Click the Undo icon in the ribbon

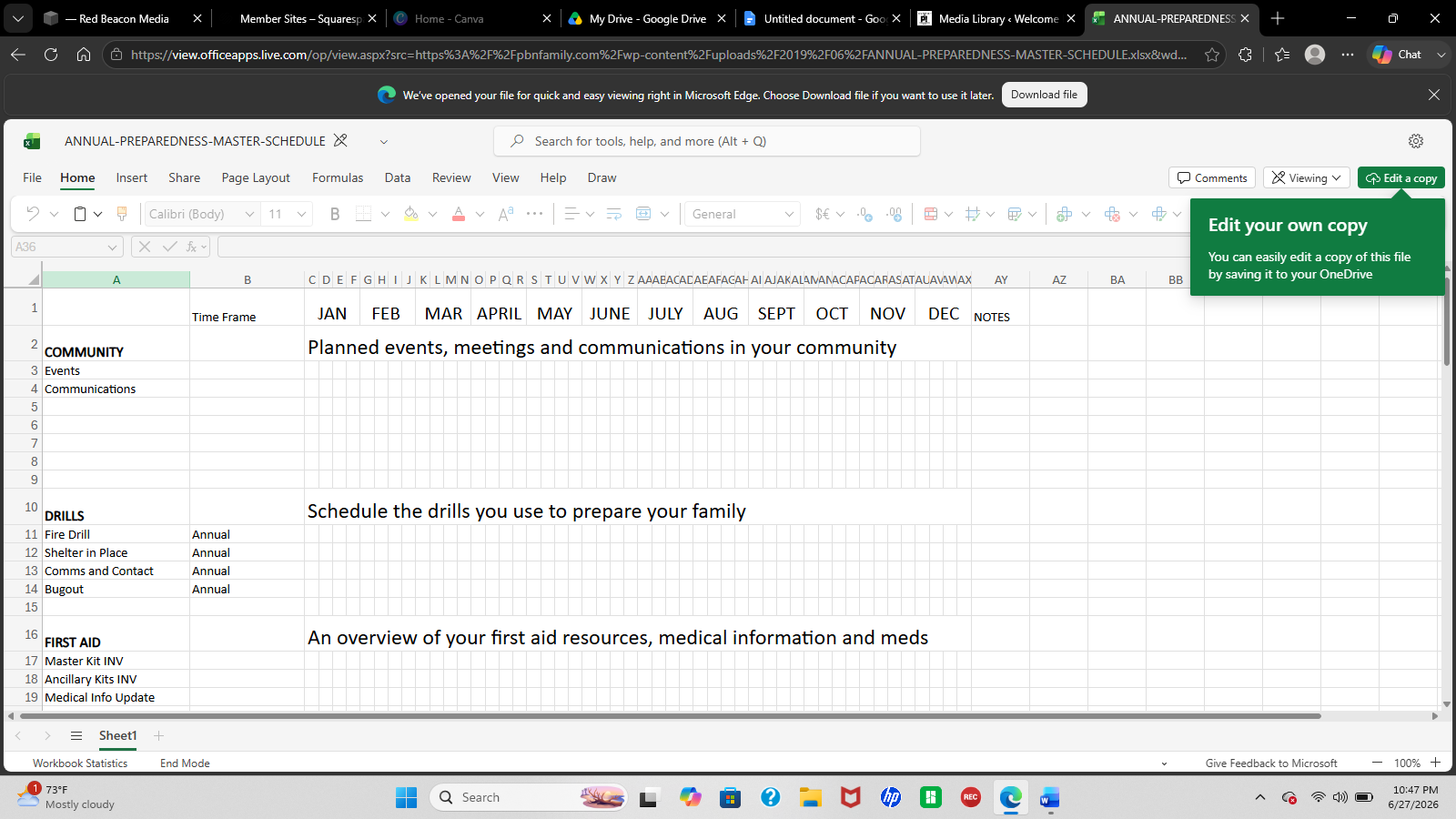click(33, 214)
